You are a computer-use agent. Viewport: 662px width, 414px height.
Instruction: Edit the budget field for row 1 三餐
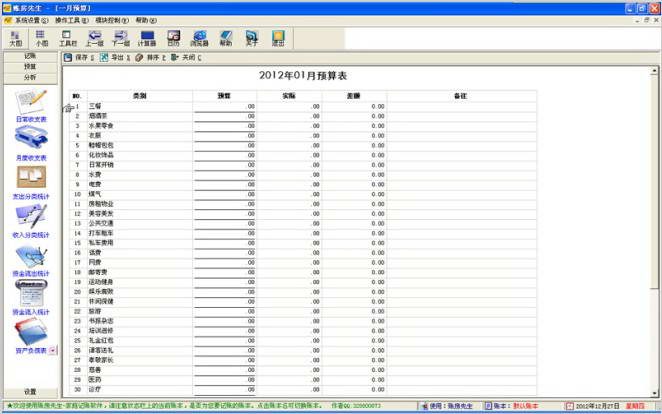click(x=225, y=106)
